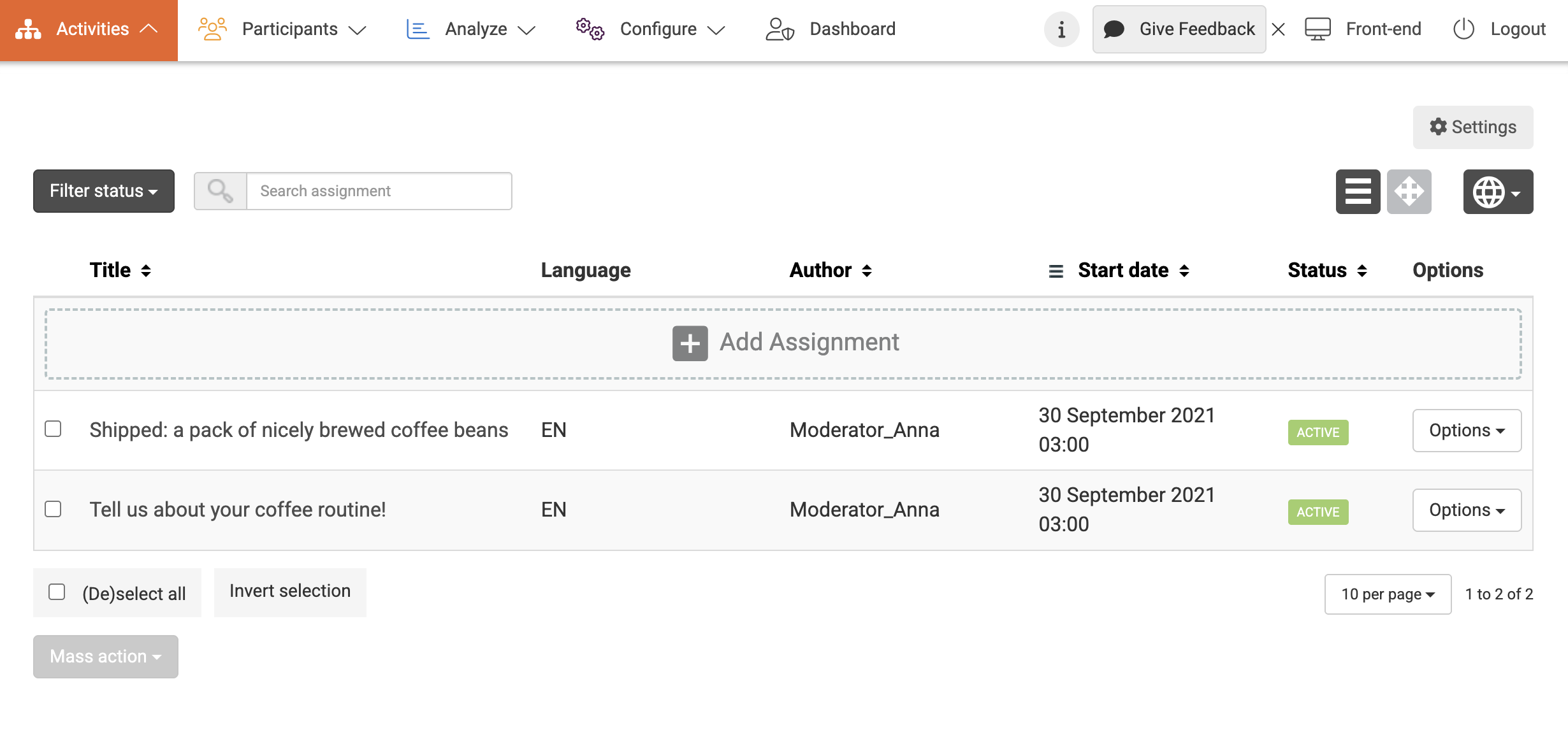Click Invert selection
Image resolution: width=1568 pixels, height=744 pixels.
tap(290, 591)
